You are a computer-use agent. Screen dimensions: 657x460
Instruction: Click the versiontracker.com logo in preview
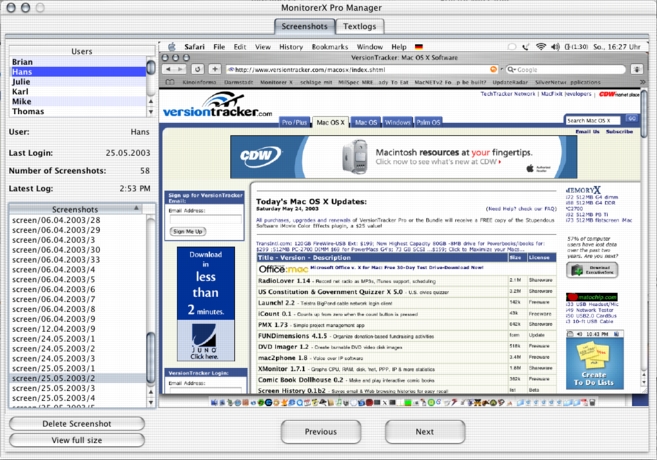coord(217,106)
